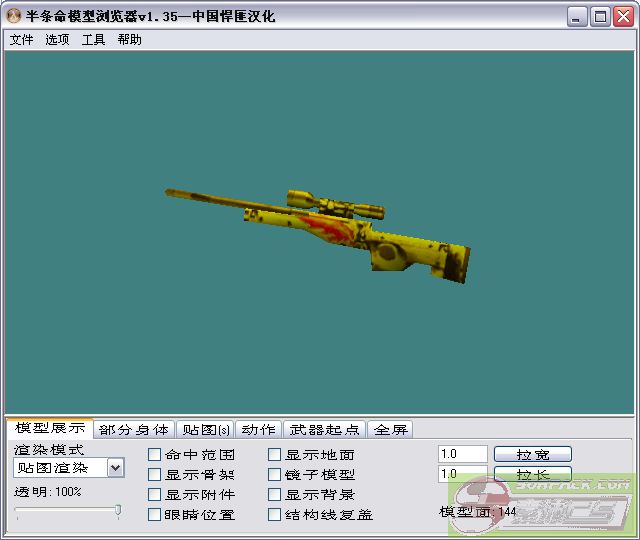Switch to the 全屏 tab

click(x=390, y=429)
